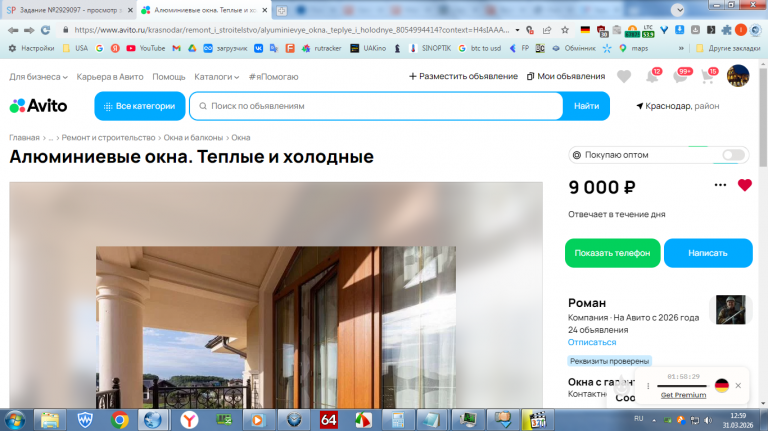
Task: Click Показать телефон button
Action: [x=612, y=253]
